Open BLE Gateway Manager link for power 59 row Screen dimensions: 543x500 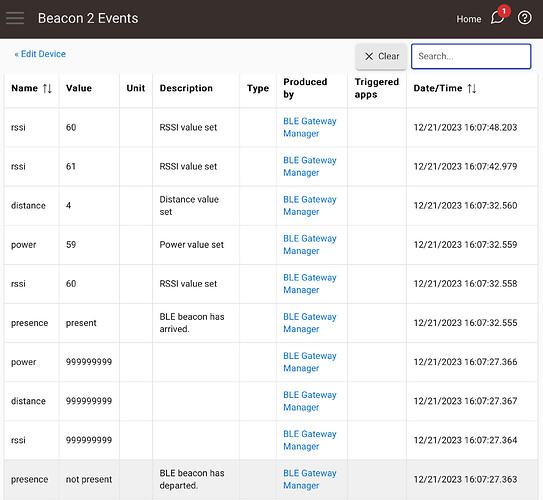coord(310,245)
